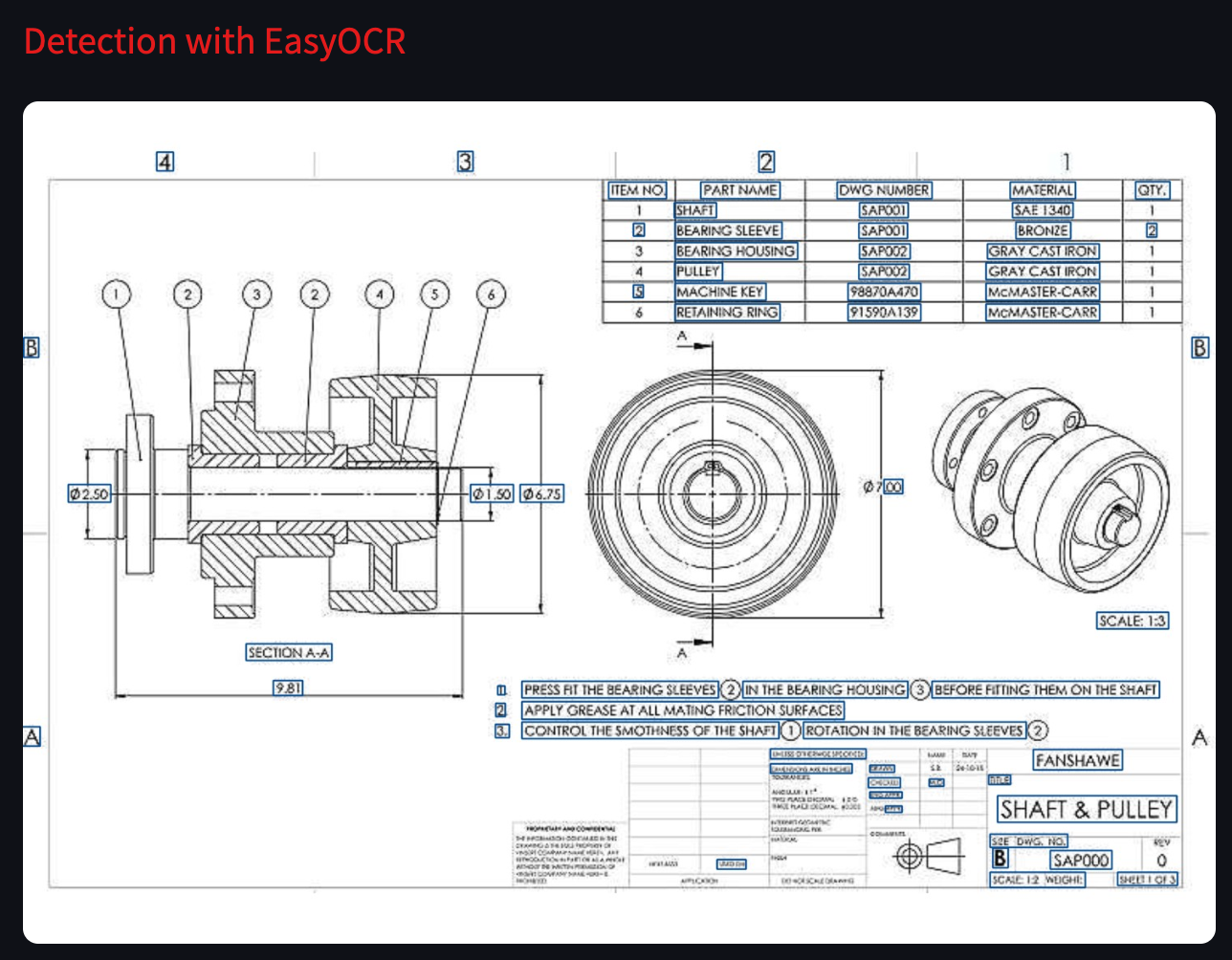Select "GRAY CAST IRON" in the BEARING HOUSING row
Viewport: 1232px width, 960px height.
[1043, 251]
